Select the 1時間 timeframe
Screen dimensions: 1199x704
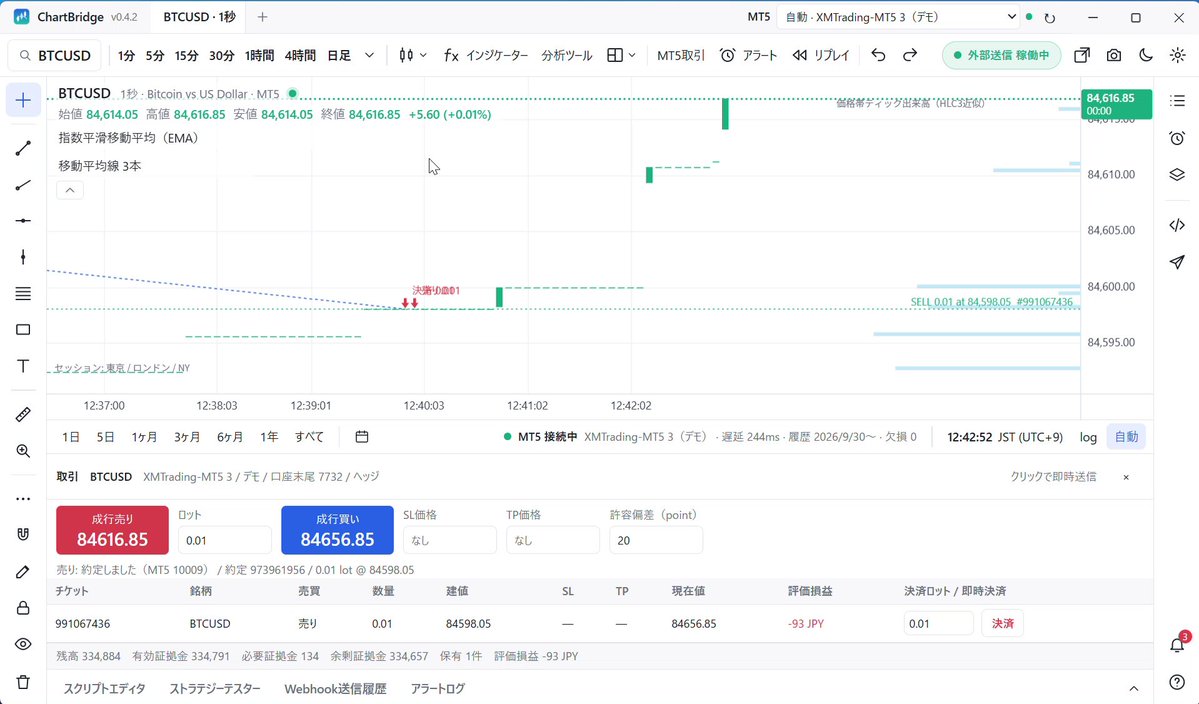pyautogui.click(x=259, y=55)
